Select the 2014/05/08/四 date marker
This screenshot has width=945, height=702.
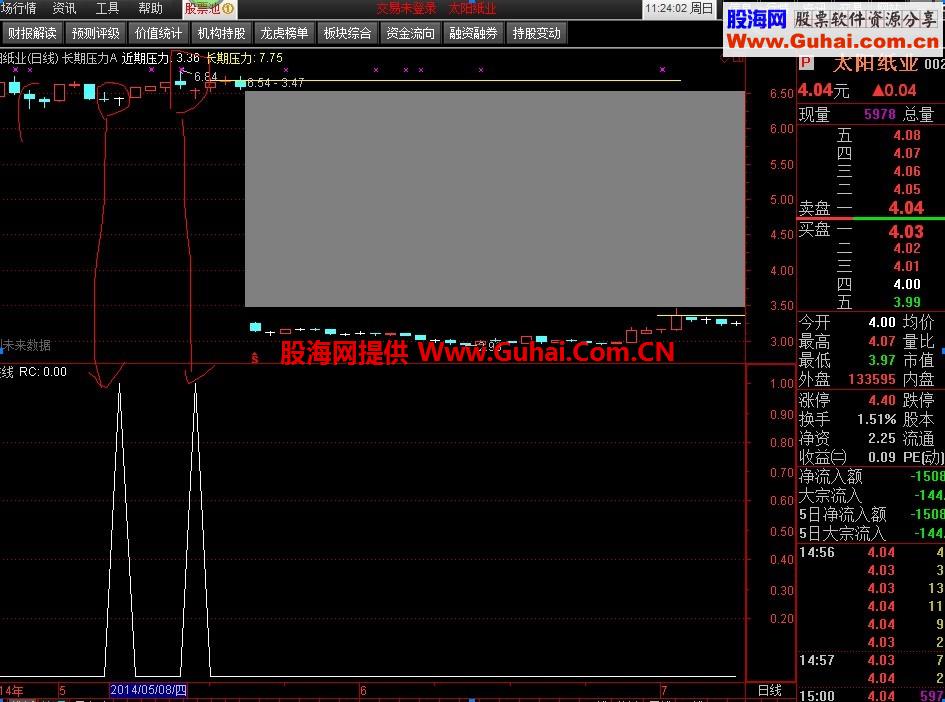[x=148, y=690]
